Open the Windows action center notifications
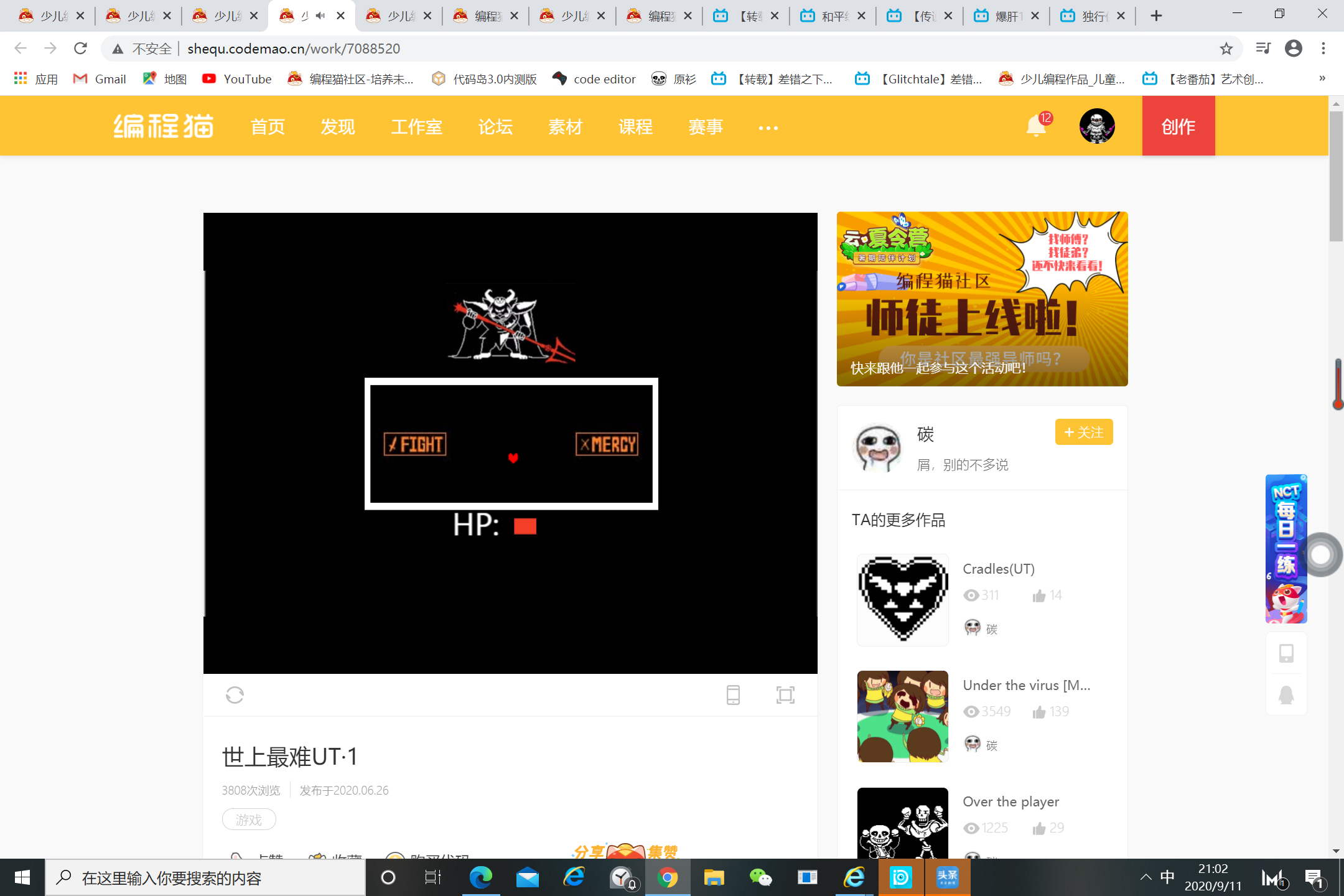This screenshot has height=896, width=1344. tap(1315, 877)
